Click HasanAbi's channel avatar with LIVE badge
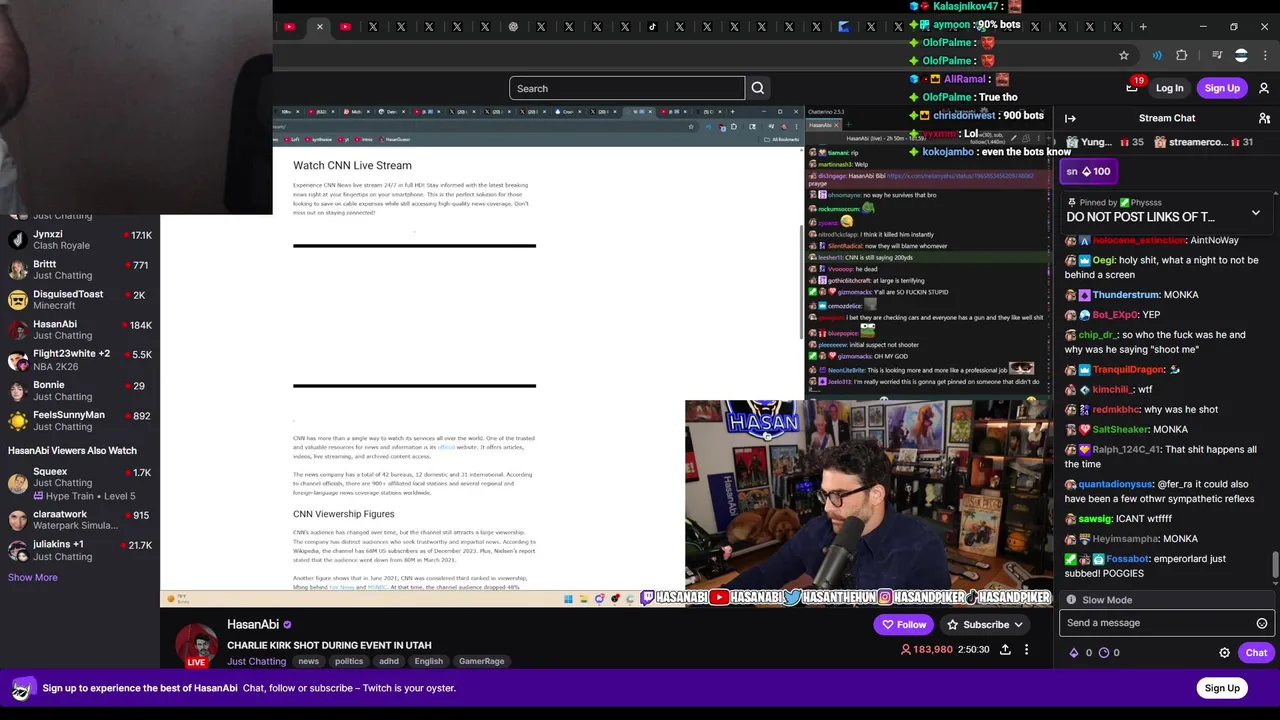The height and width of the screenshot is (720, 1280). click(x=197, y=646)
